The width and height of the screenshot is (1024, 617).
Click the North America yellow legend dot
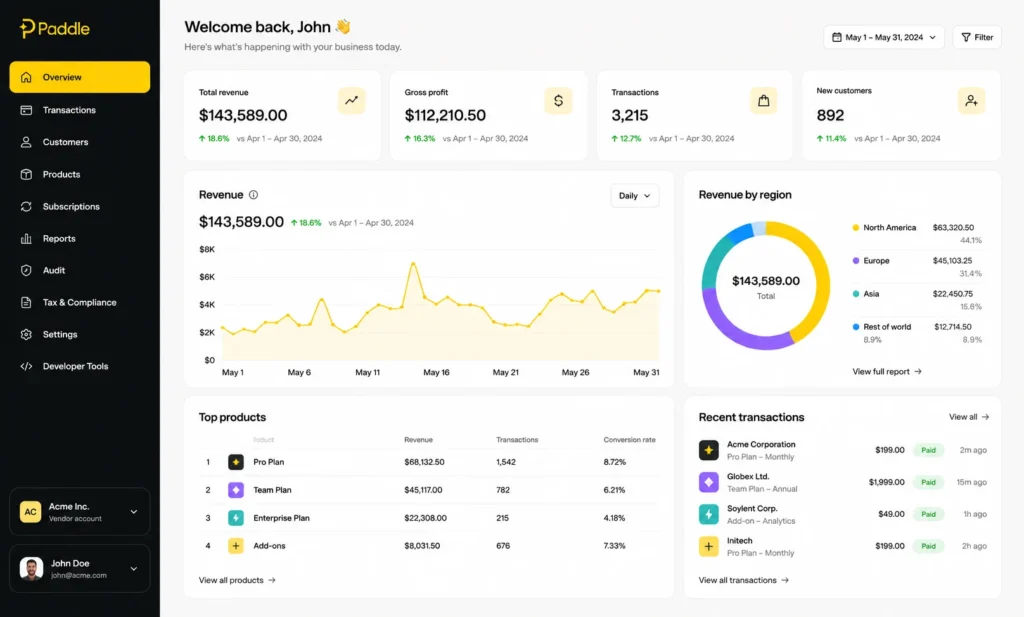pyautogui.click(x=856, y=228)
